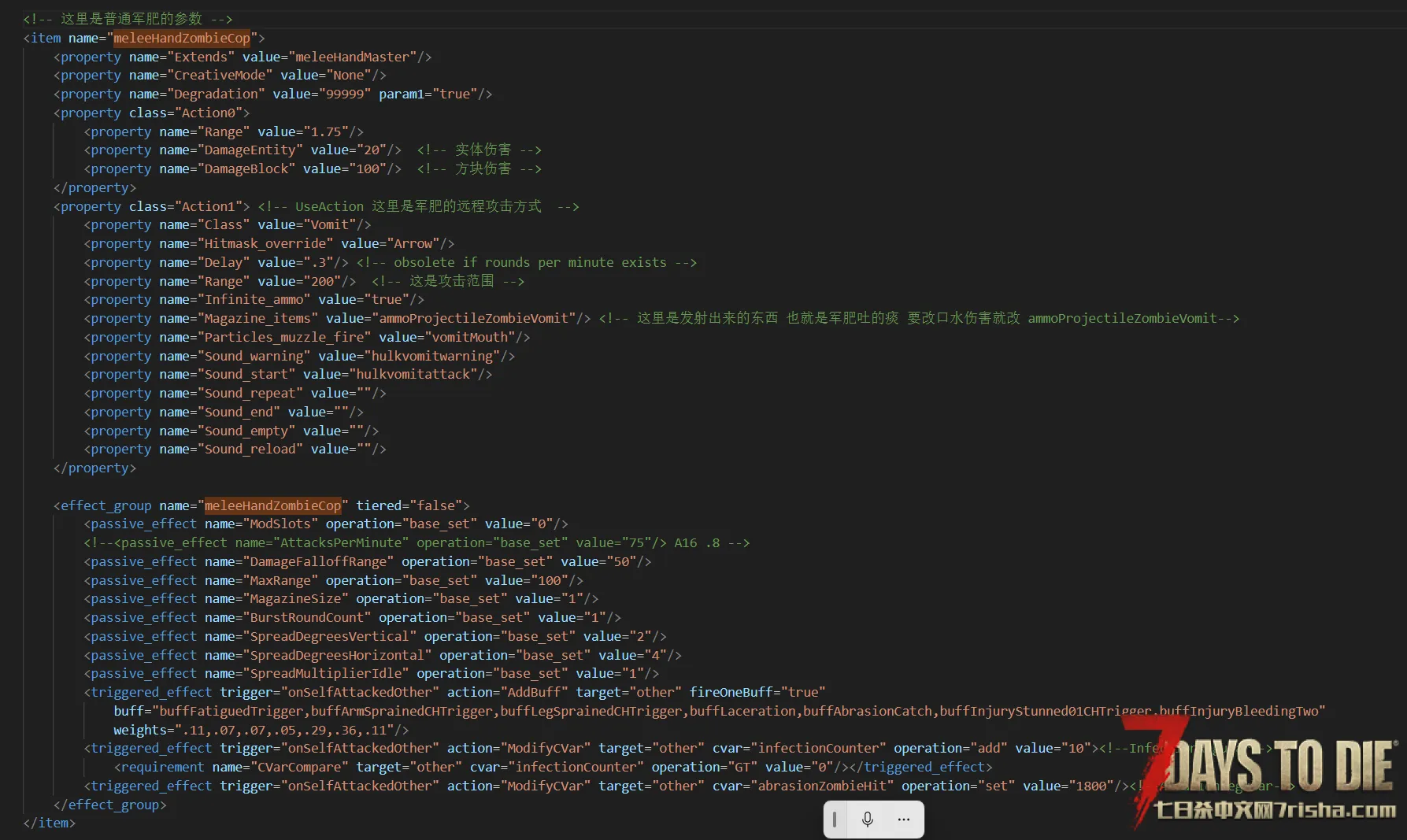Click the "SpreadDegreesVertical" effect name
Viewport: 1407px width, 840px height.
(x=329, y=637)
